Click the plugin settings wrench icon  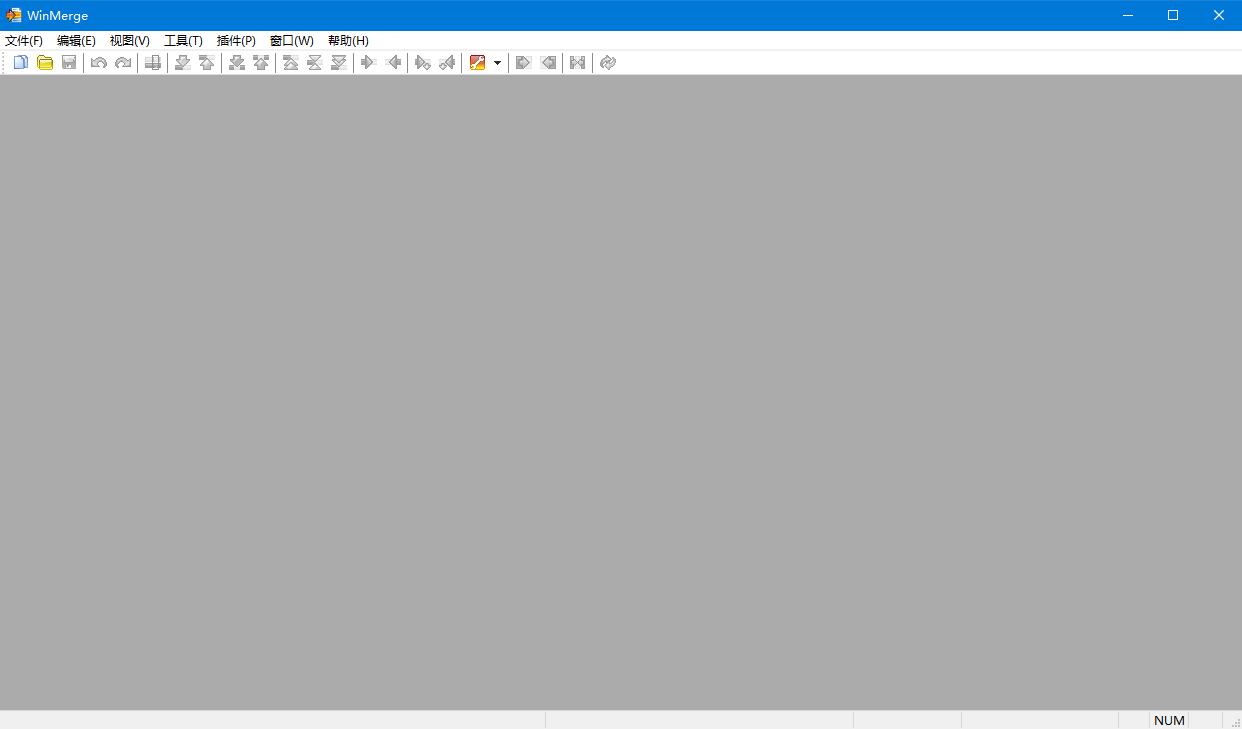click(x=478, y=62)
